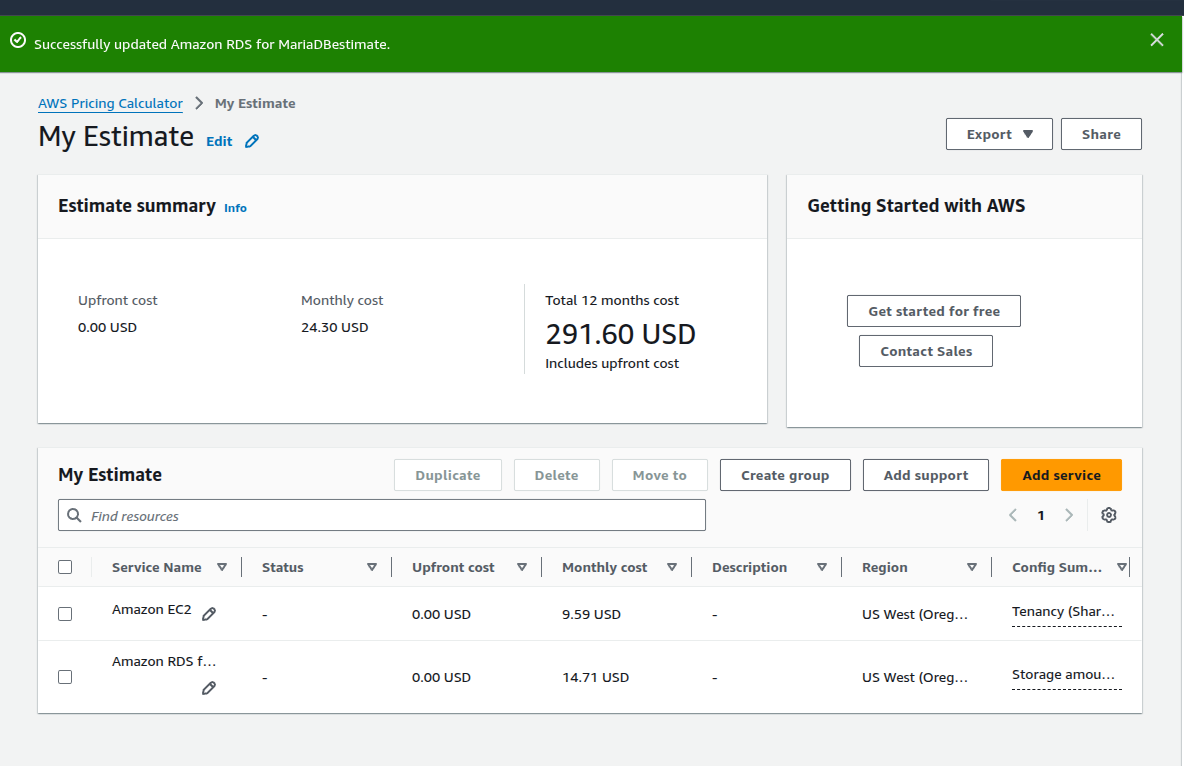
Task: Go to the next page arrow
Action: [1068, 515]
